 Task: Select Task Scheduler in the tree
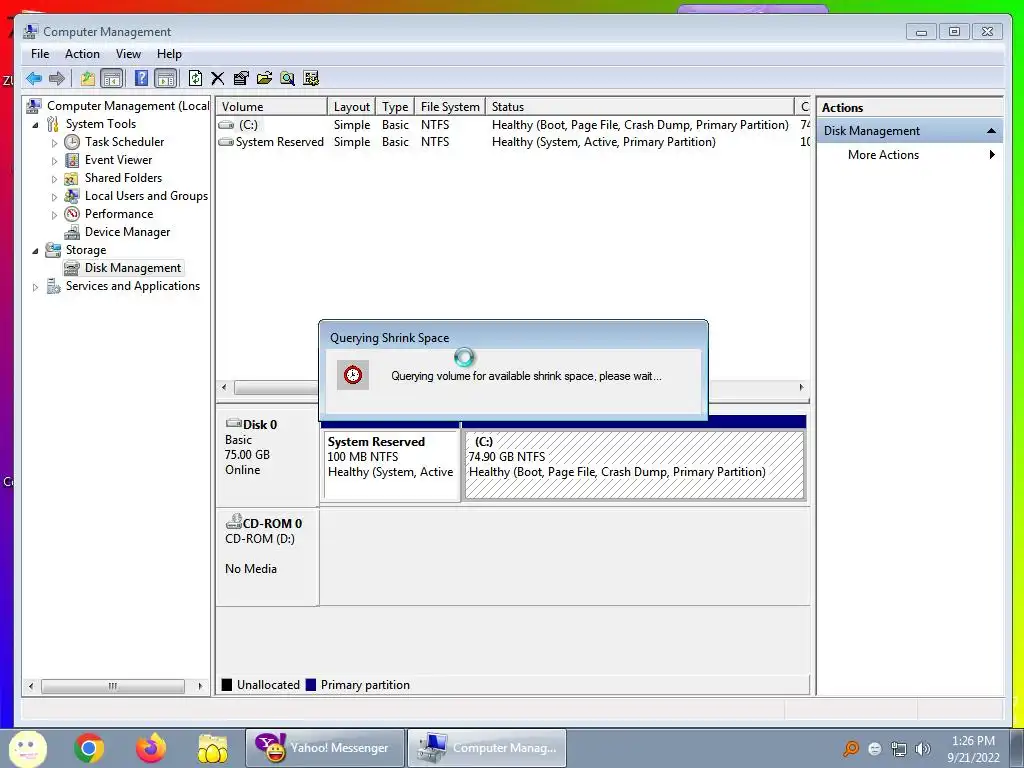click(124, 142)
